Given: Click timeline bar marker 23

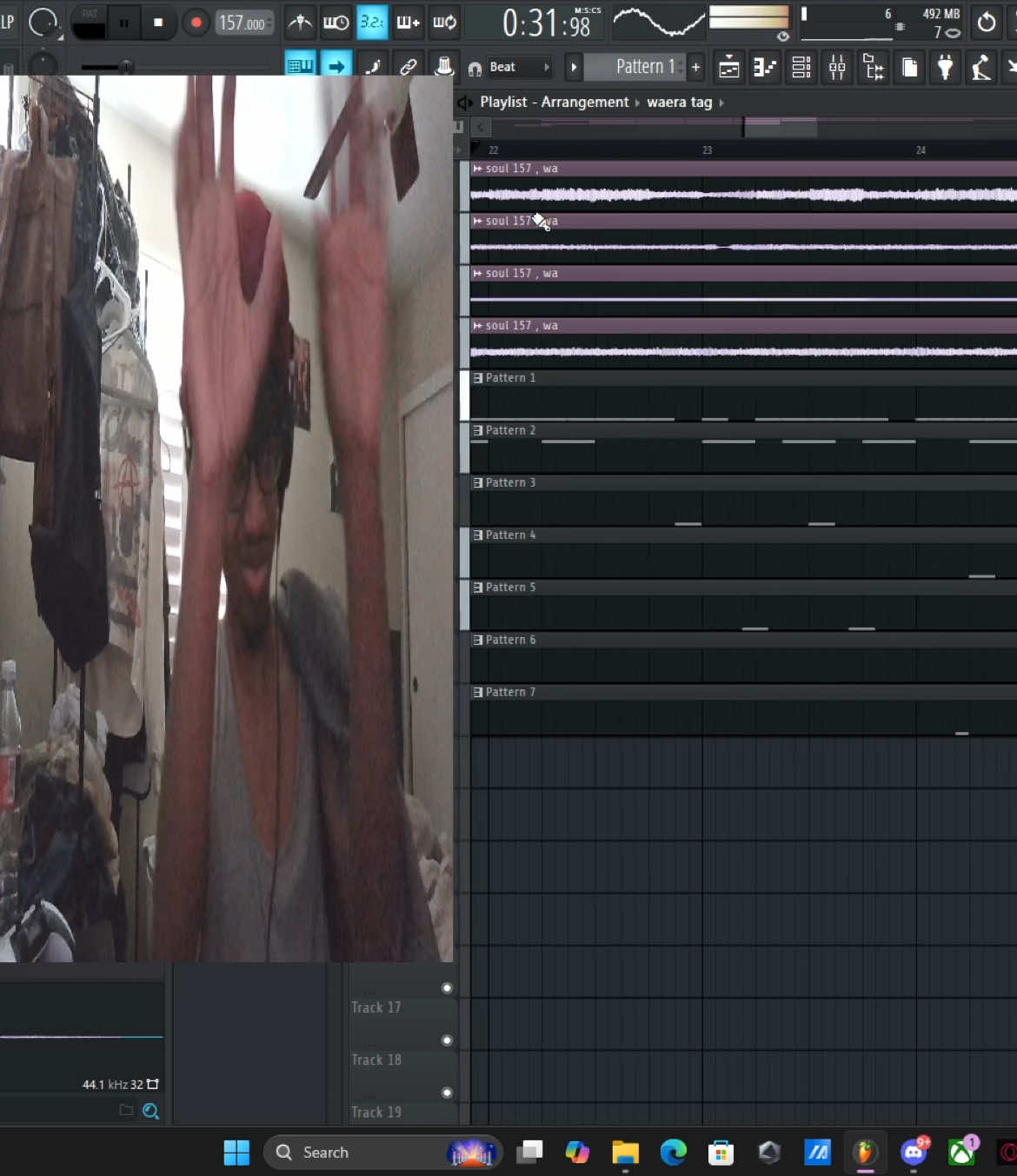Looking at the screenshot, I should [708, 150].
